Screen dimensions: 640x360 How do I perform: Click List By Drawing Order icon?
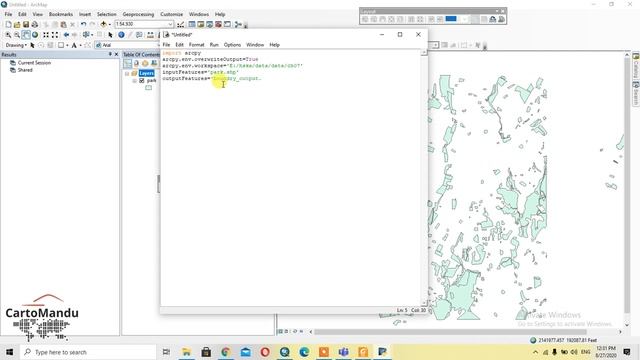click(x=127, y=63)
